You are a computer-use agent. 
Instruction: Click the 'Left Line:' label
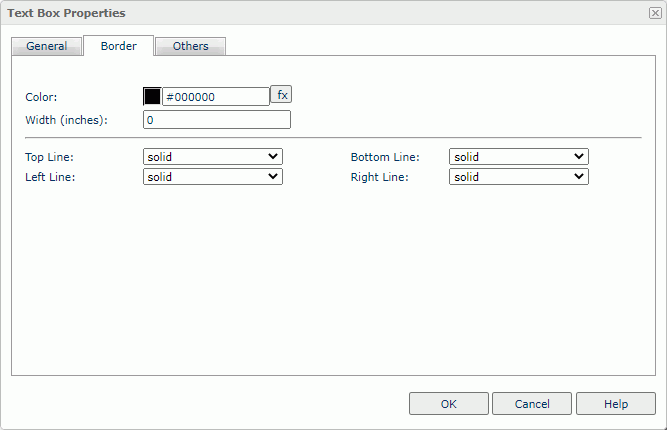coord(50,177)
